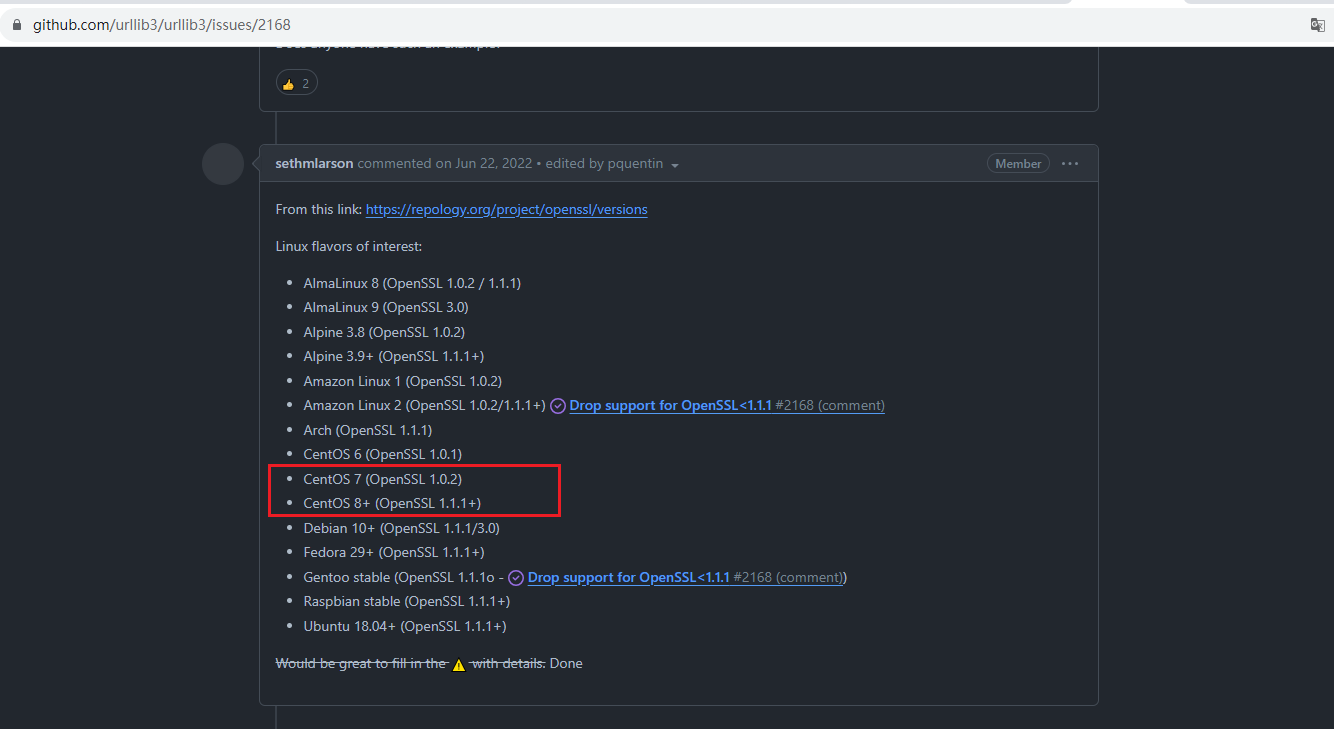Open Drop support link on Gentoo stable
Image resolution: width=1334 pixels, height=729 pixels.
pyautogui.click(x=628, y=578)
